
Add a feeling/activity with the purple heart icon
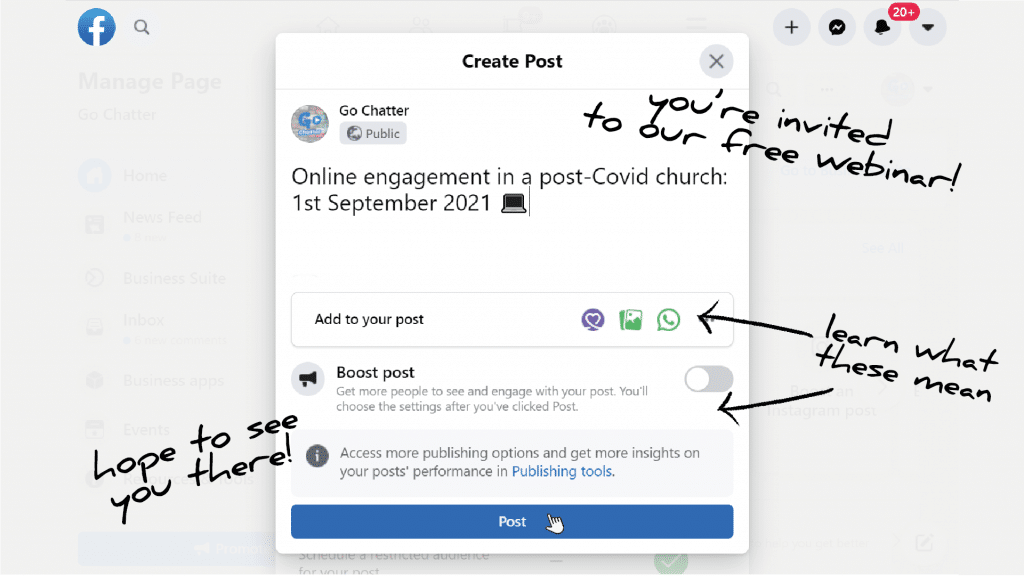[592, 319]
